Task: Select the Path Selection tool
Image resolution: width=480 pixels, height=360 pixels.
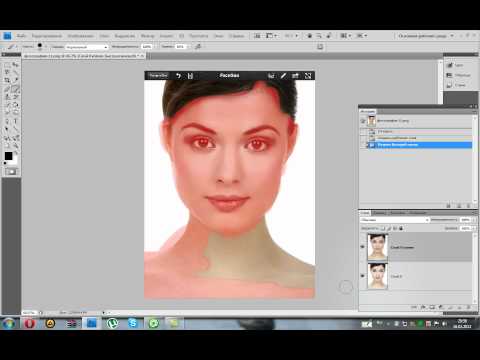Action: click(x=7, y=129)
